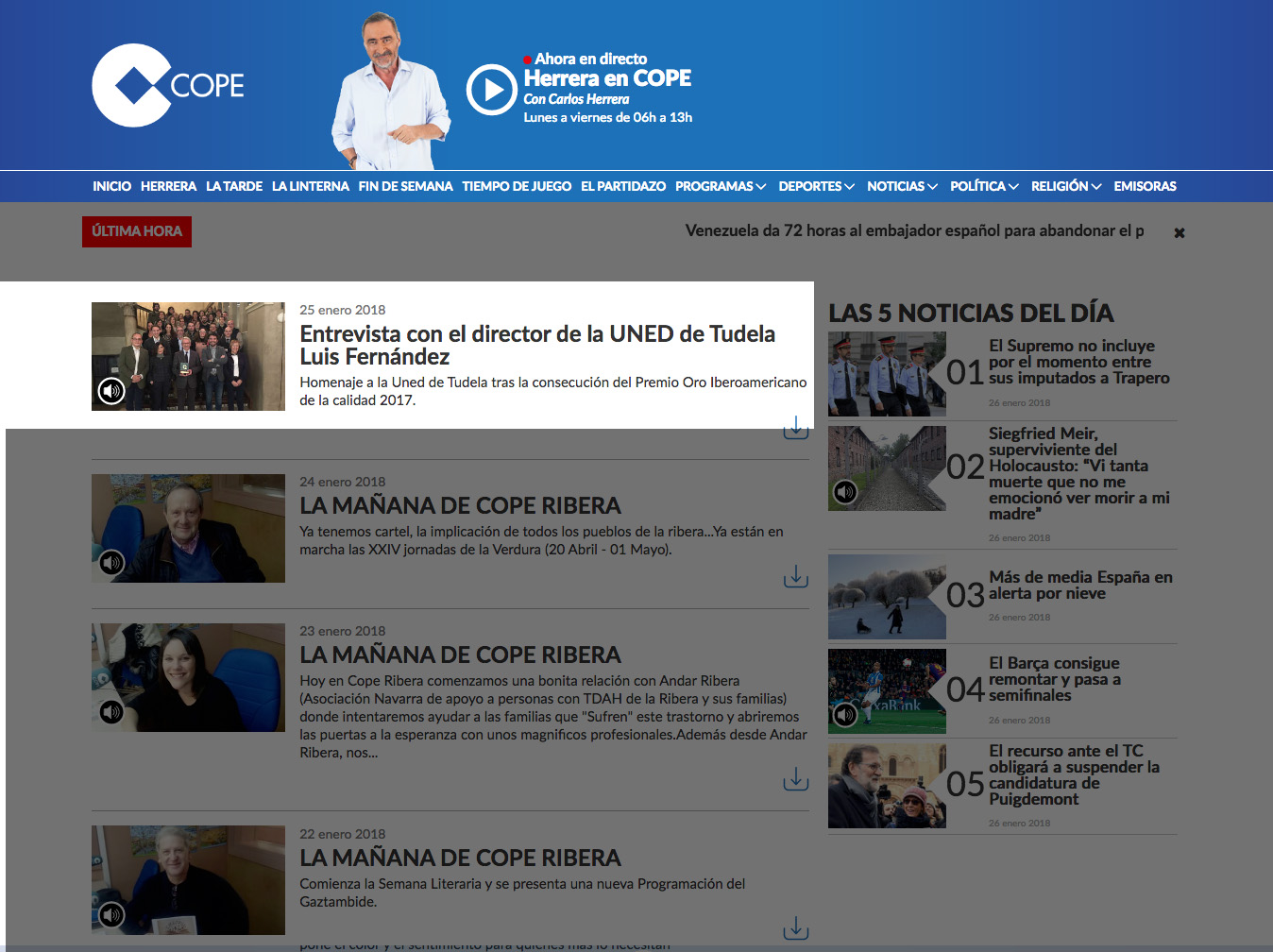This screenshot has width=1273, height=952.
Task: Click the 'Comienza la Semana Literaria' description
Action: tap(522, 892)
